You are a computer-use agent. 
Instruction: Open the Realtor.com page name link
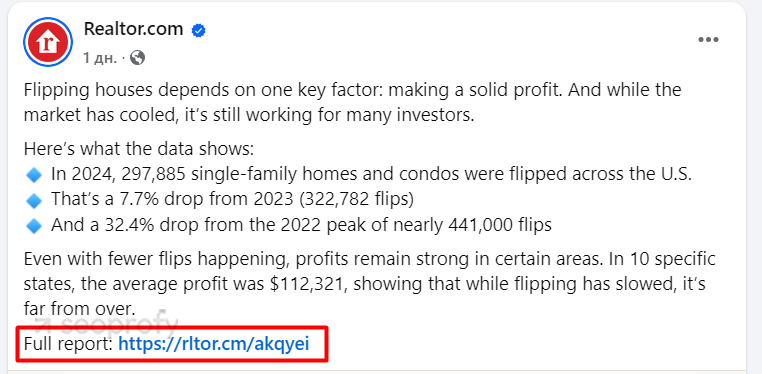133,30
